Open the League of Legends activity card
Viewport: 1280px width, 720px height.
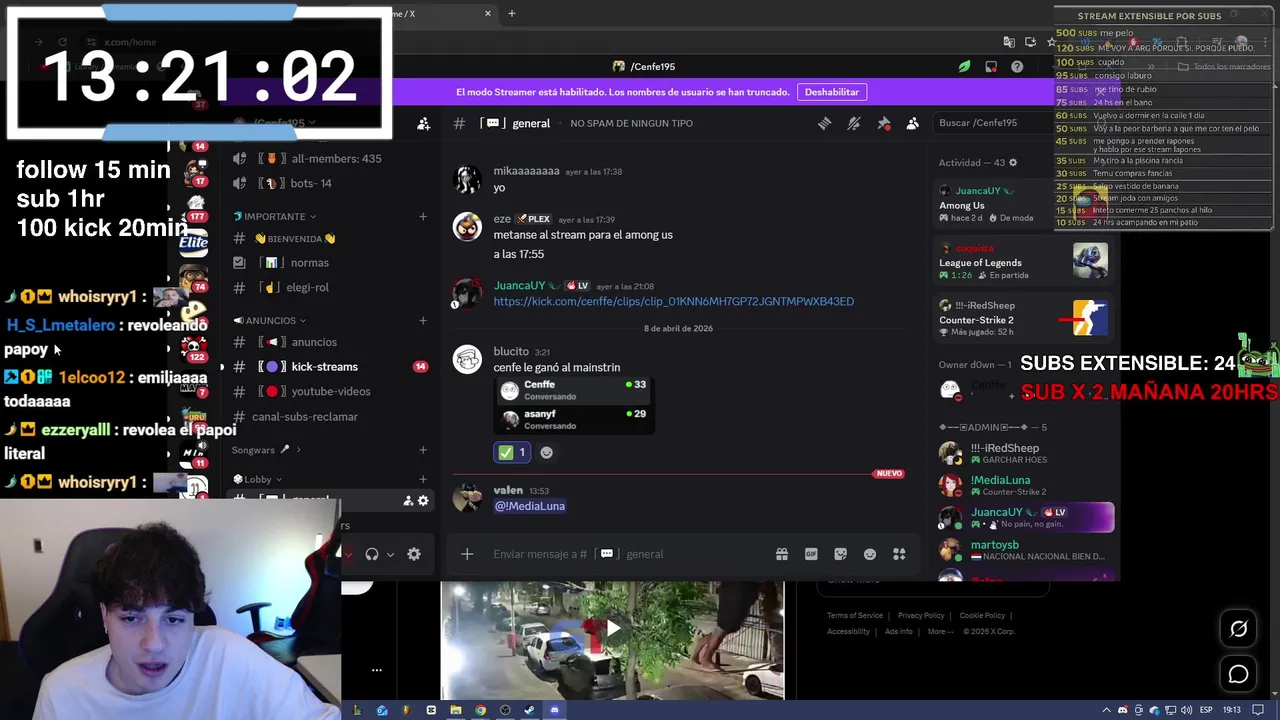(x=1025, y=261)
